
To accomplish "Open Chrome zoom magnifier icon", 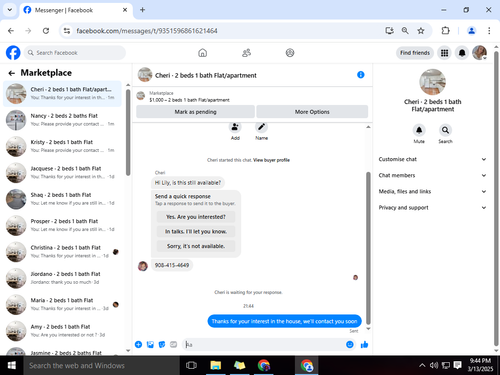I will coord(405,31).
